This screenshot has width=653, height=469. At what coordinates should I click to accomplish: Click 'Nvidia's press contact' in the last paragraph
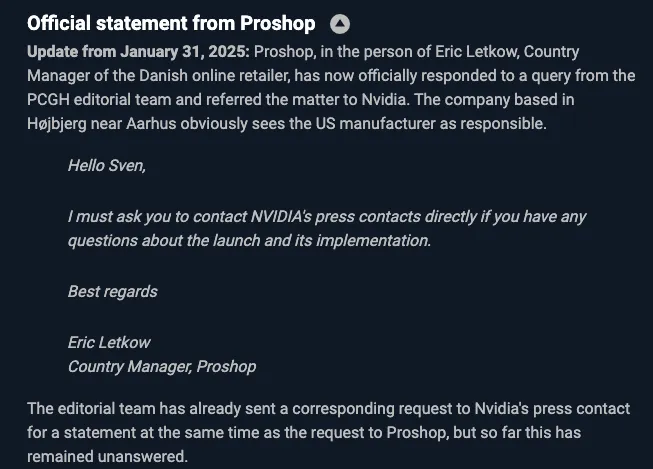(x=552, y=409)
